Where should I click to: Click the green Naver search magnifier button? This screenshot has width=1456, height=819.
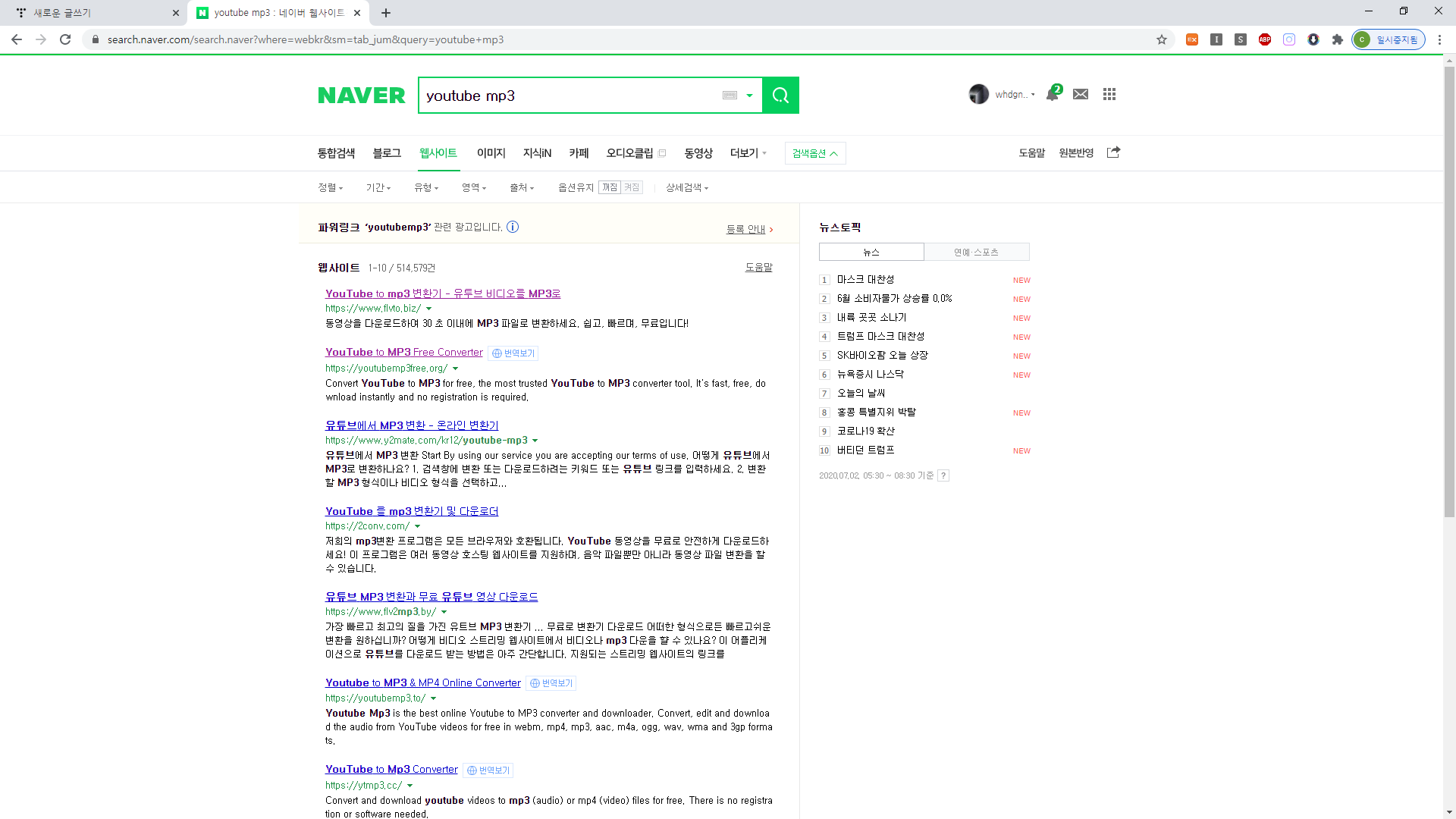tap(780, 96)
